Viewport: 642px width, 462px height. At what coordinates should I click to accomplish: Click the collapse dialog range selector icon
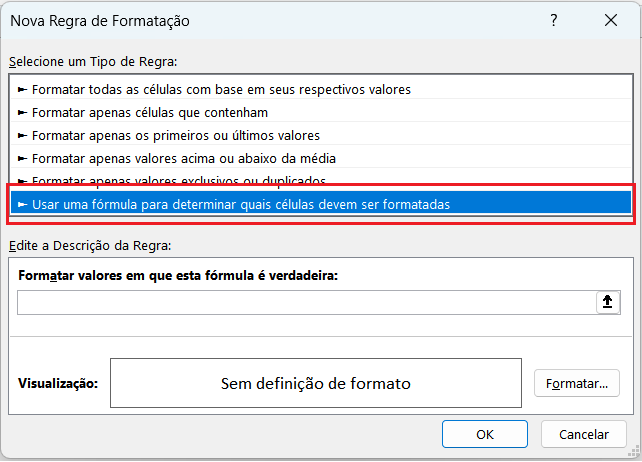[608, 303]
